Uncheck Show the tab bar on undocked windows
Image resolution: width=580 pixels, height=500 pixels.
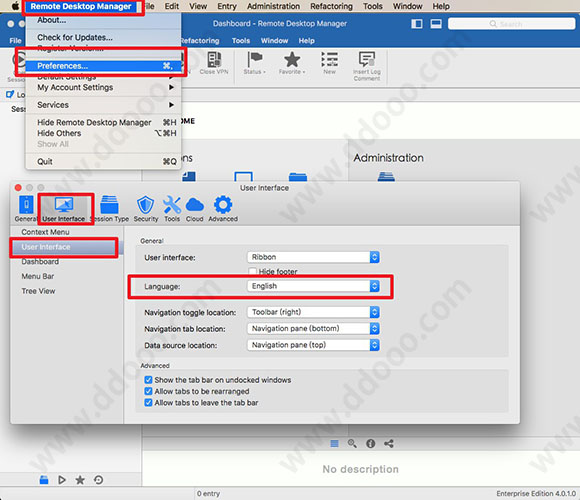148,380
